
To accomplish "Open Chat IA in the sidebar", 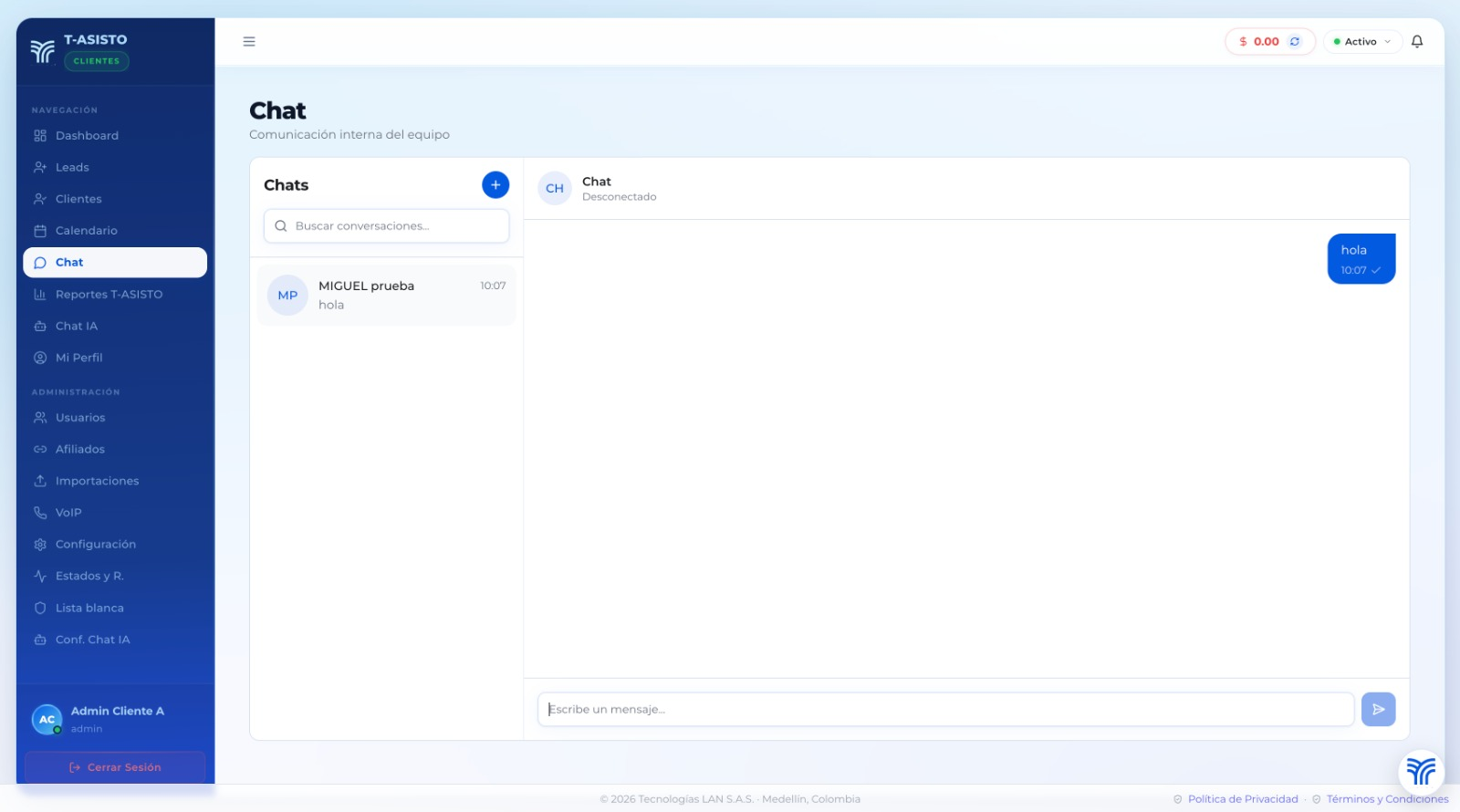I will [x=76, y=326].
